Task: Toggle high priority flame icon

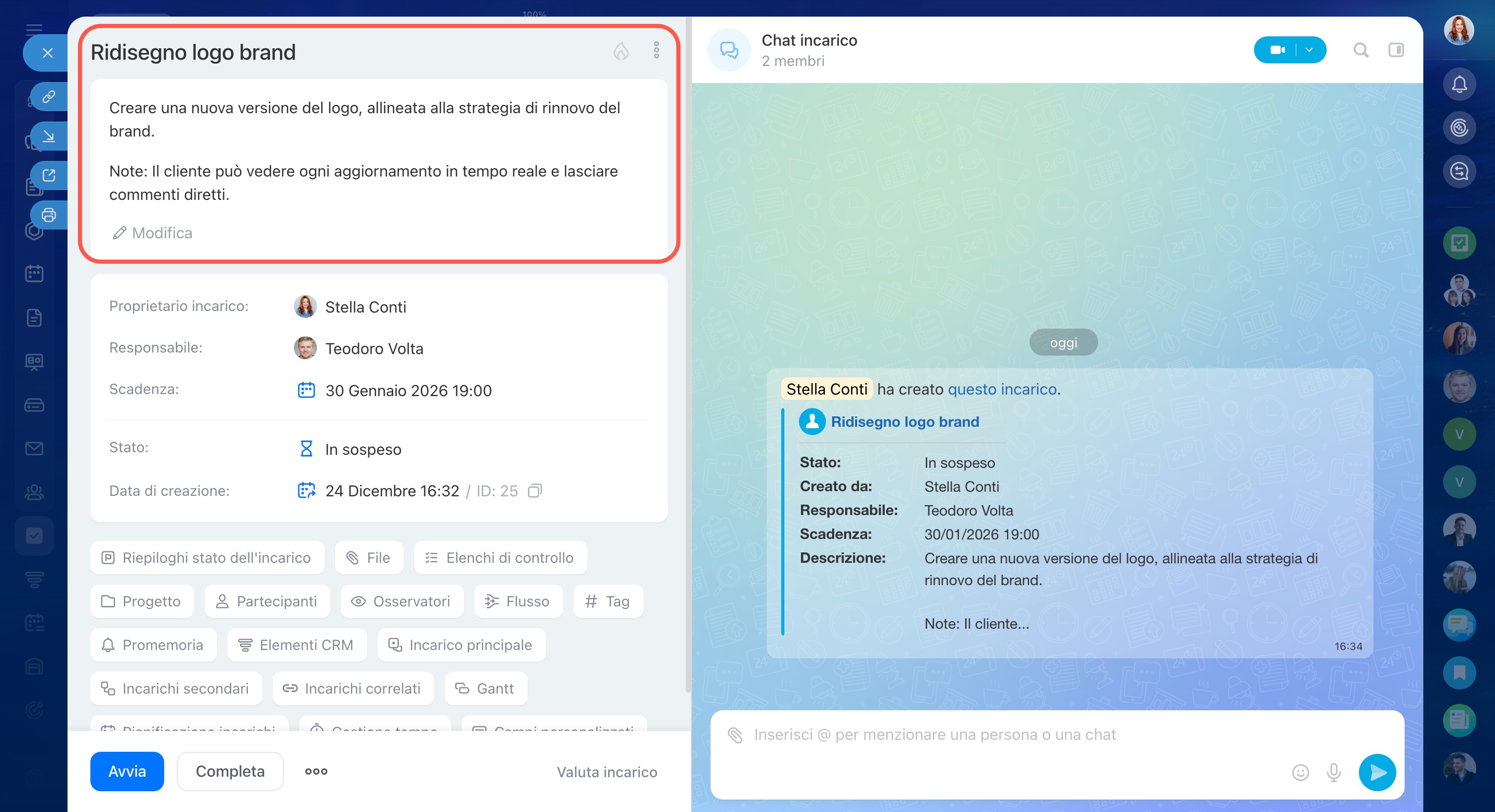Action: tap(621, 51)
